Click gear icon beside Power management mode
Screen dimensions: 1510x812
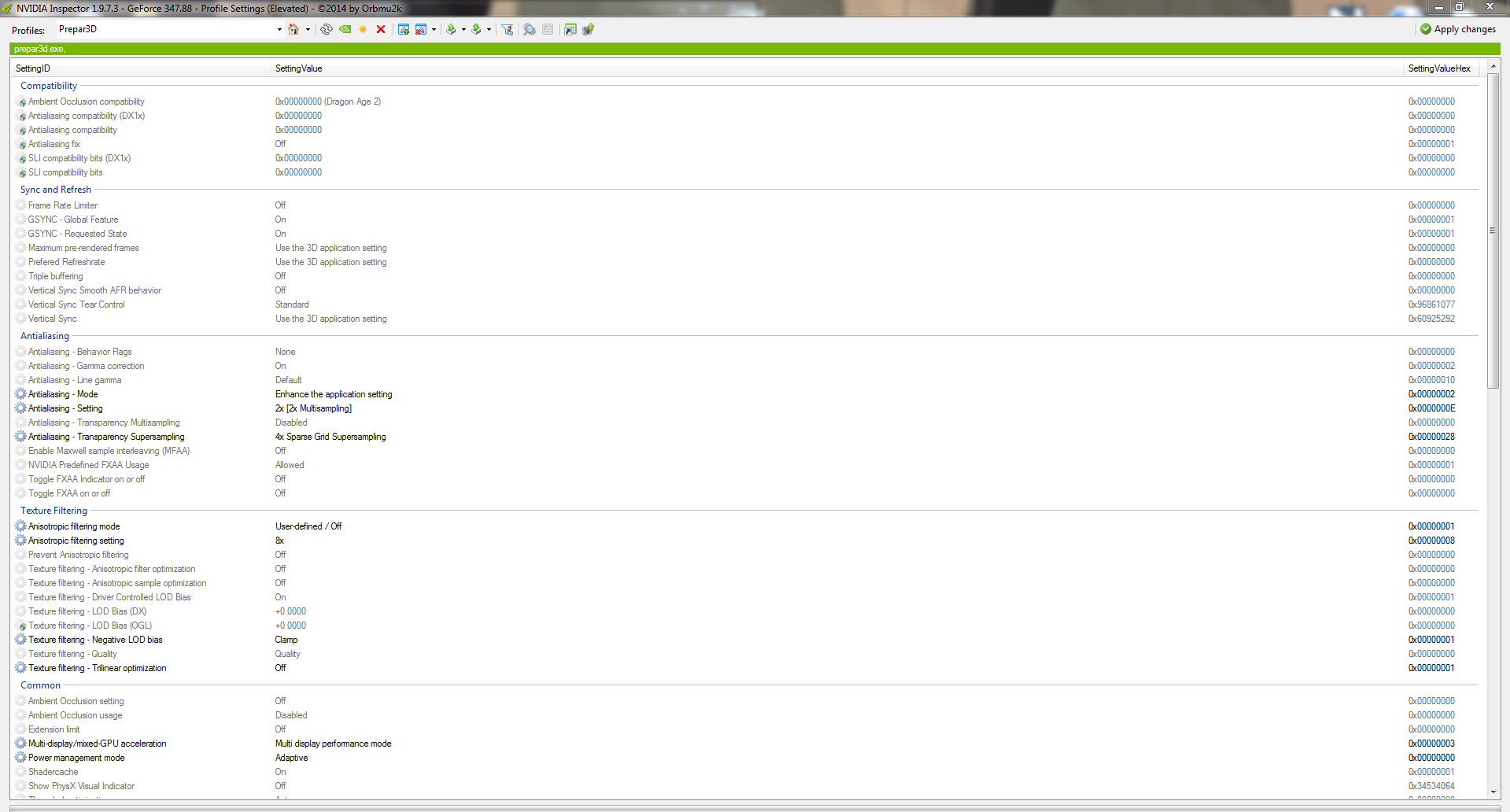[21, 758]
